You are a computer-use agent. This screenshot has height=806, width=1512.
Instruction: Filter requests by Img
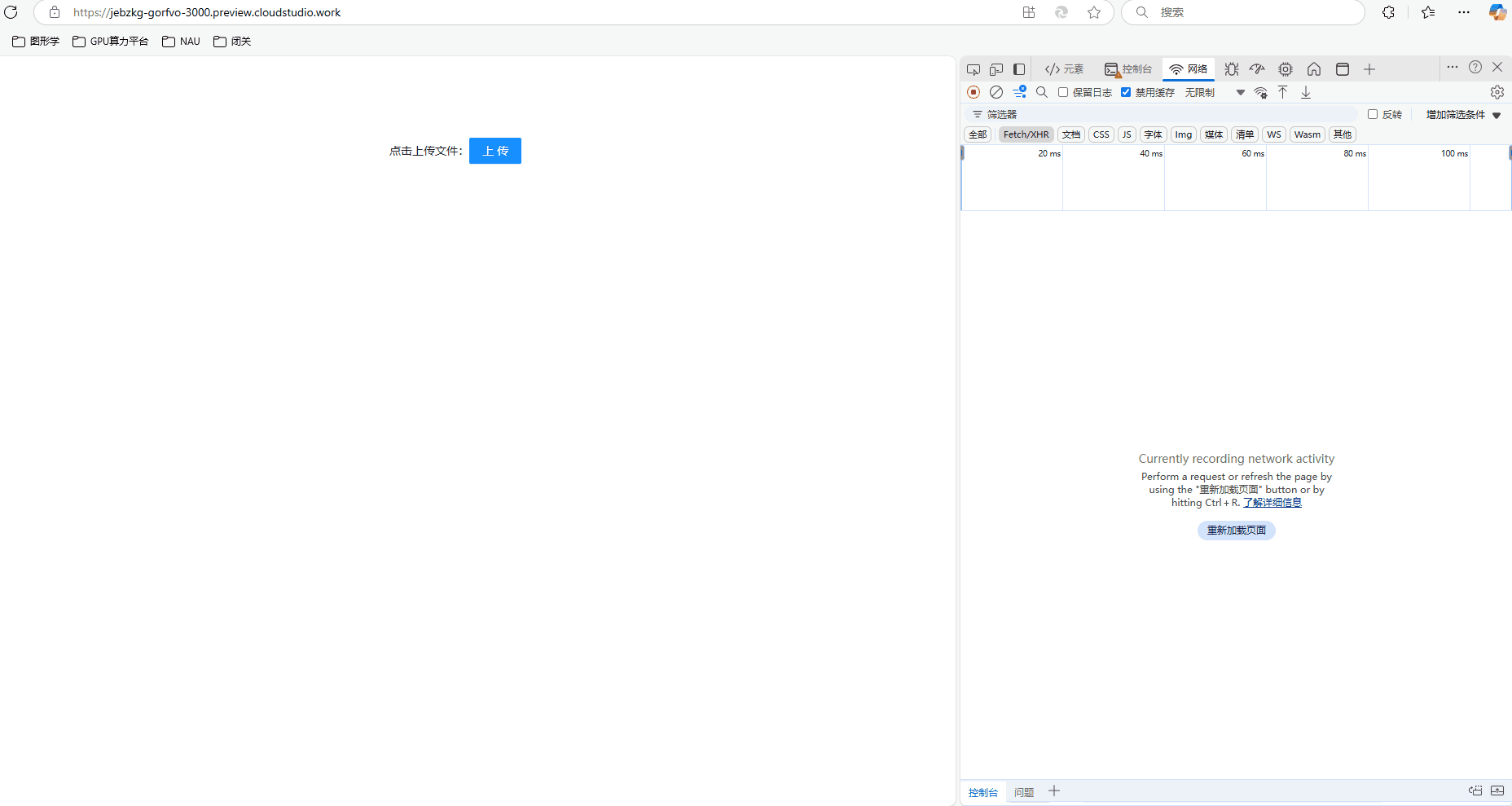point(1184,134)
